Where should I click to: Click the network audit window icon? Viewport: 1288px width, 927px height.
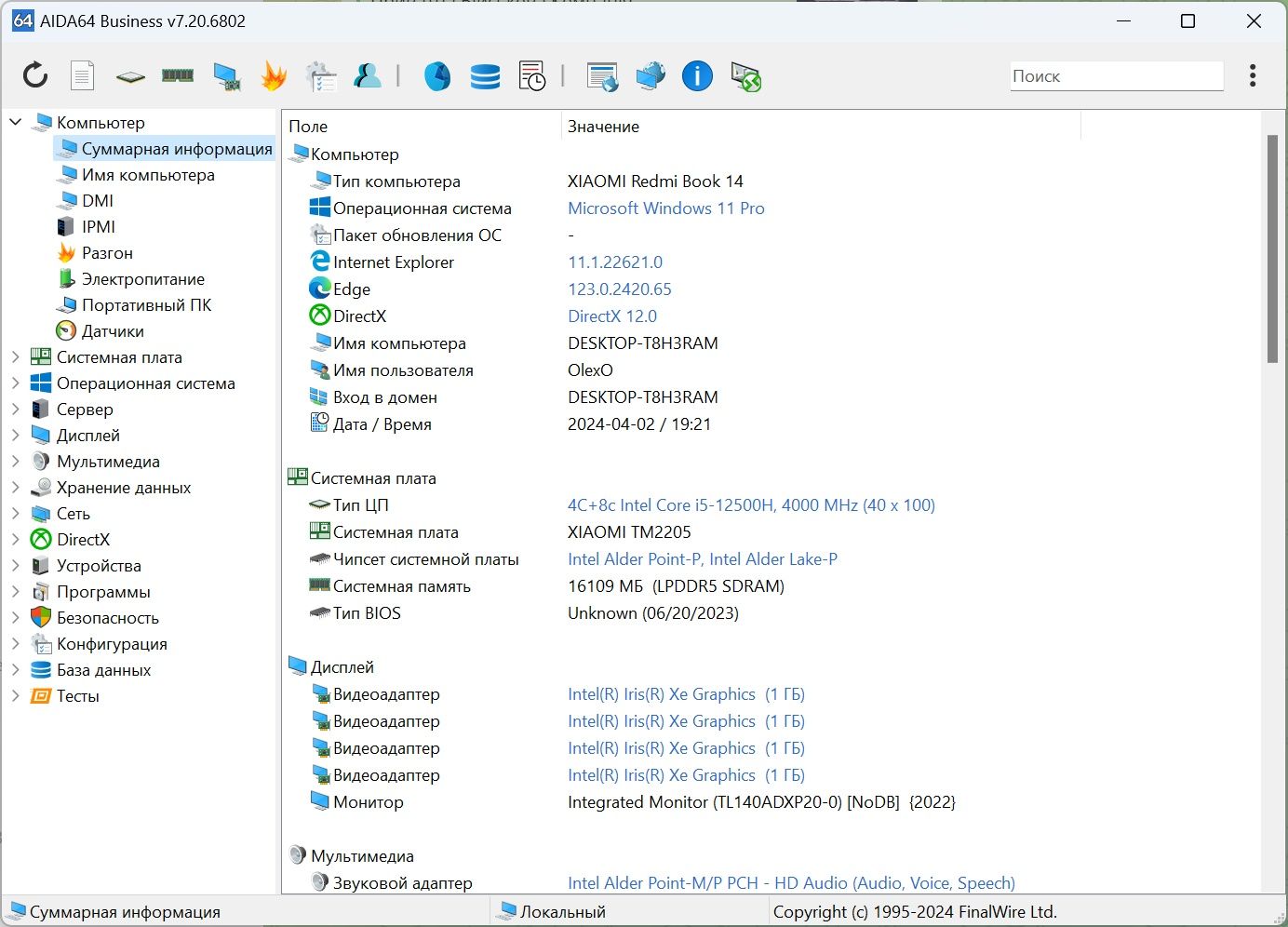tap(602, 76)
